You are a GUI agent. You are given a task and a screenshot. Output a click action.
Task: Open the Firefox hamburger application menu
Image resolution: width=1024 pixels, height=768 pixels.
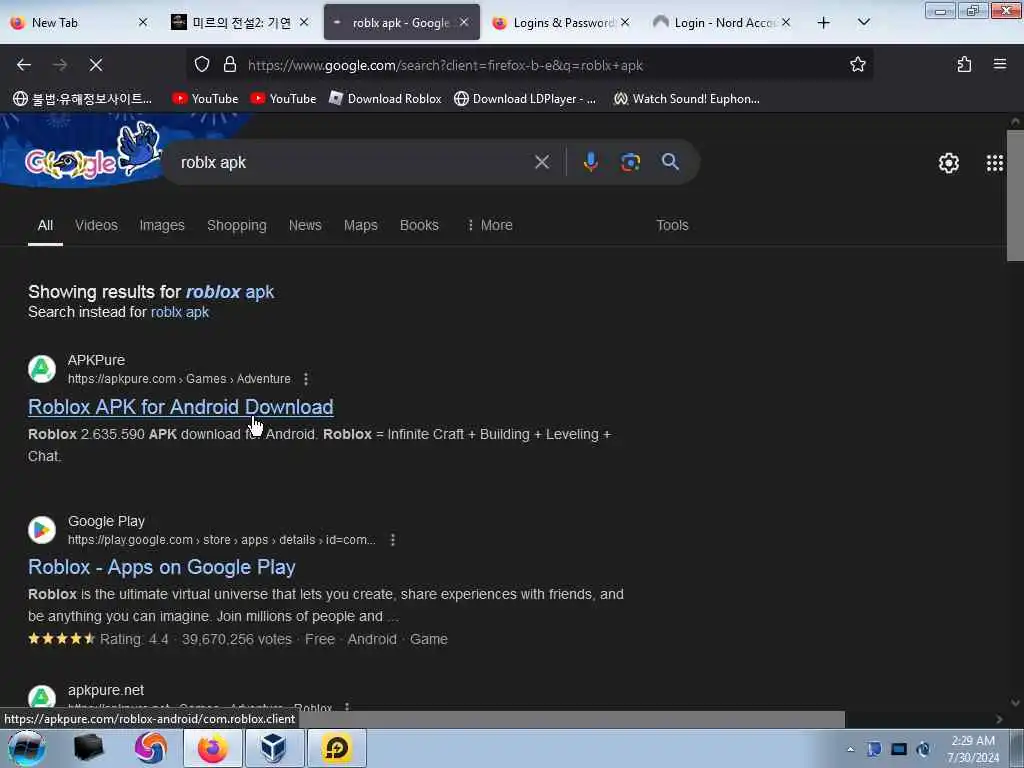[999, 65]
